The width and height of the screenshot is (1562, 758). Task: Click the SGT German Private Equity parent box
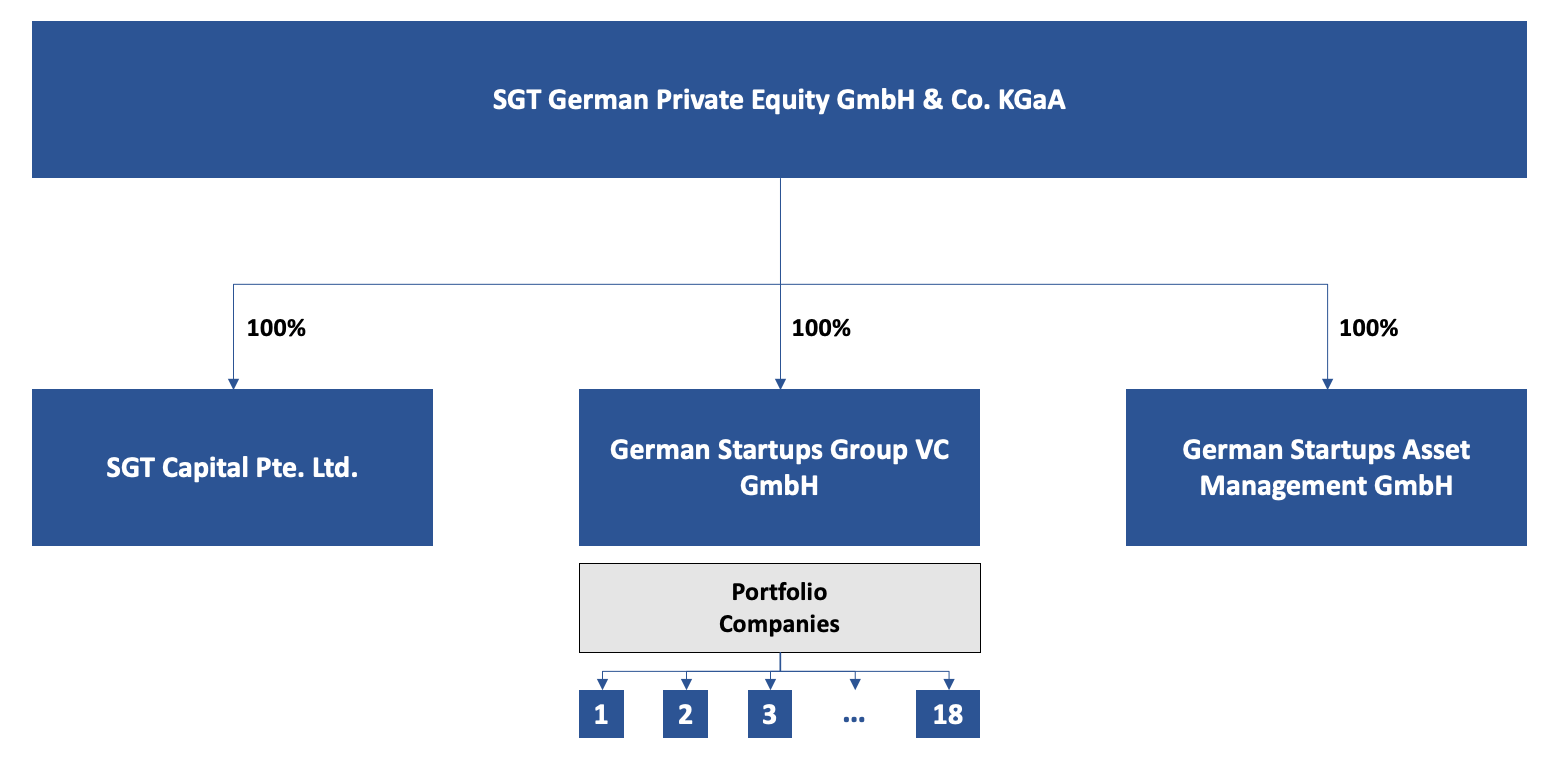779,100
